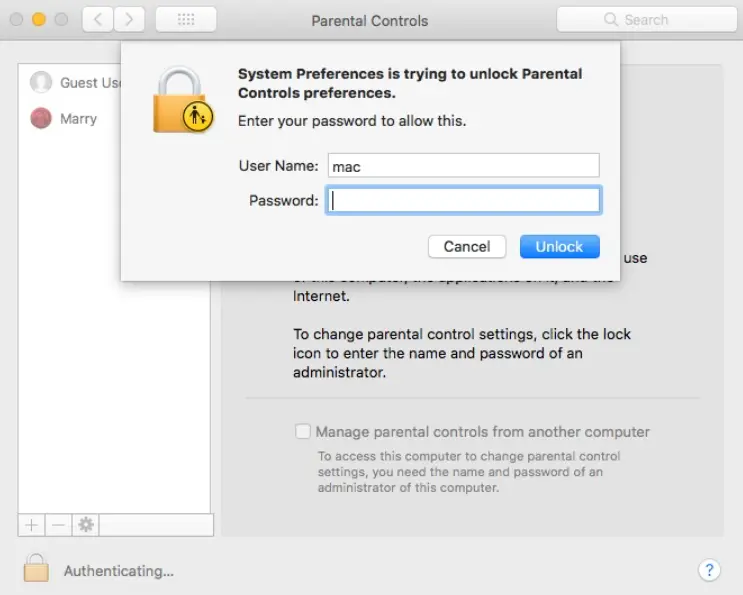Click the User Name field

click(463, 166)
